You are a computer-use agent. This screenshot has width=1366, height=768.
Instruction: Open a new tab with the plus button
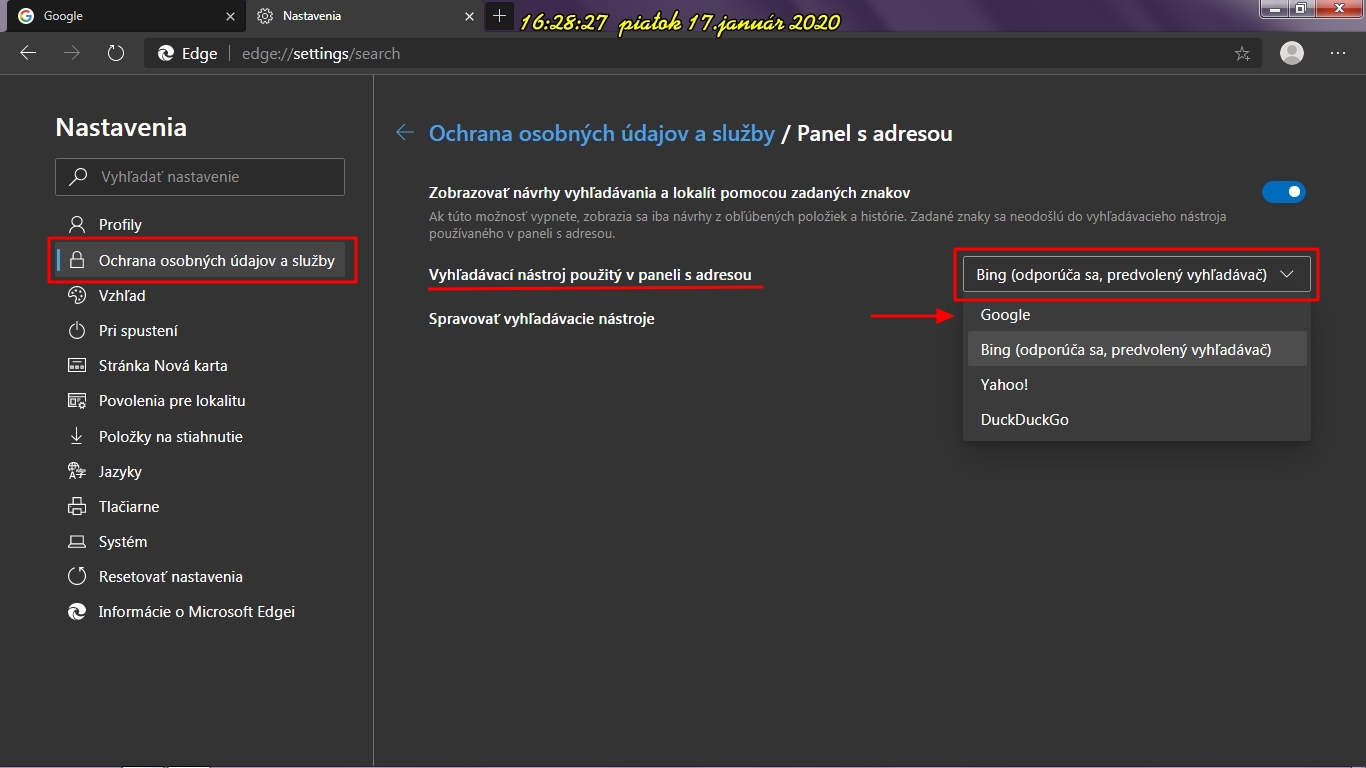point(499,16)
